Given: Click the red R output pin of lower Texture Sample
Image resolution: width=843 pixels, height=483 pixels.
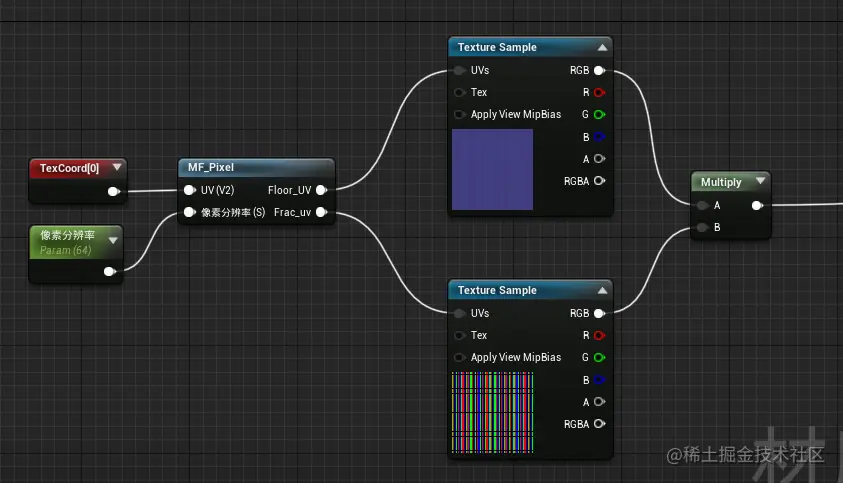Looking at the screenshot, I should [x=599, y=335].
